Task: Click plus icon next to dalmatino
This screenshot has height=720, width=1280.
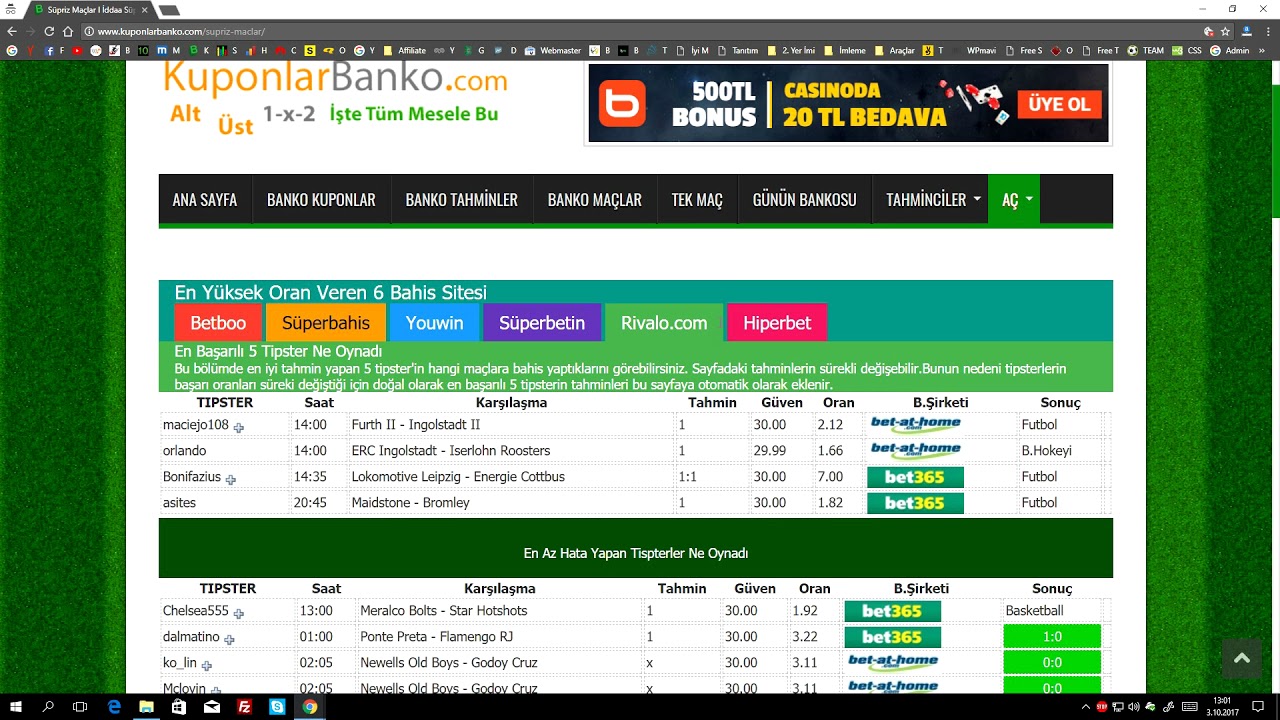Action: click(x=229, y=639)
